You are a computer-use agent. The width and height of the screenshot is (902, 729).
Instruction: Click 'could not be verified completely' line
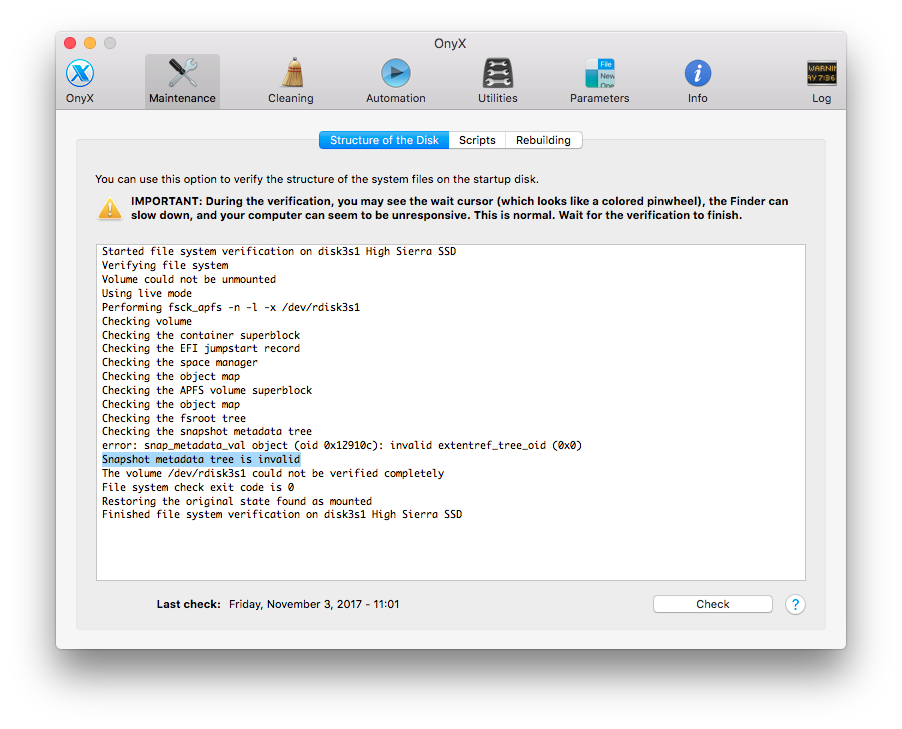click(273, 474)
